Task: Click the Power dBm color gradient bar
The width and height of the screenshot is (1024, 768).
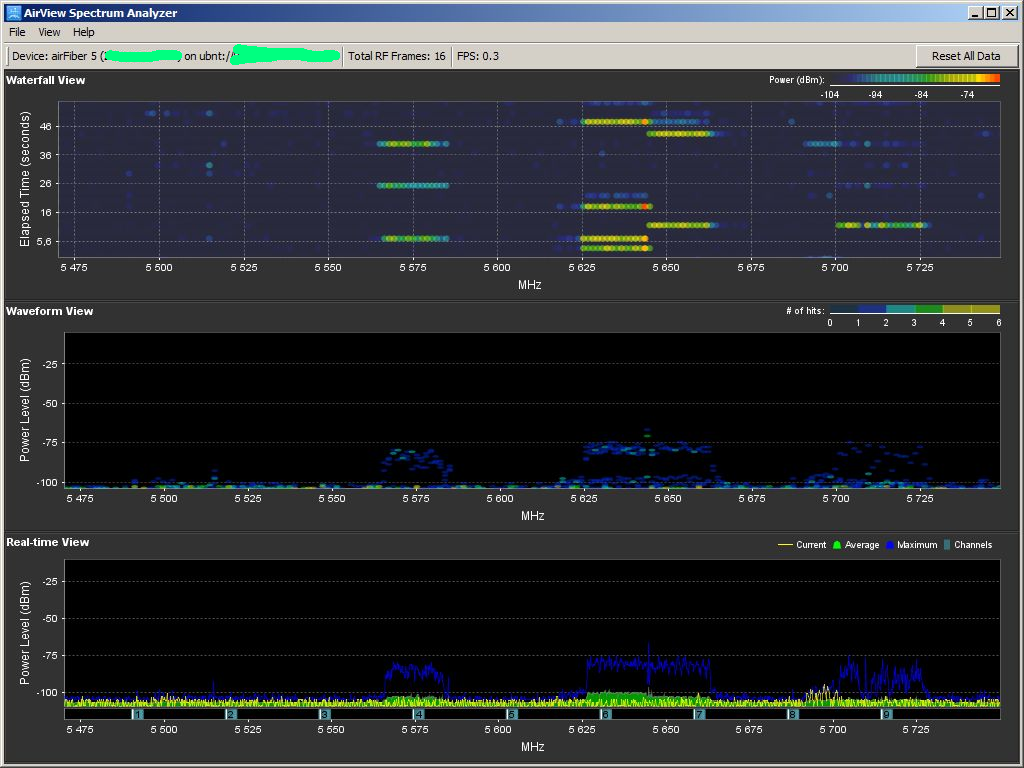Action: (915, 79)
